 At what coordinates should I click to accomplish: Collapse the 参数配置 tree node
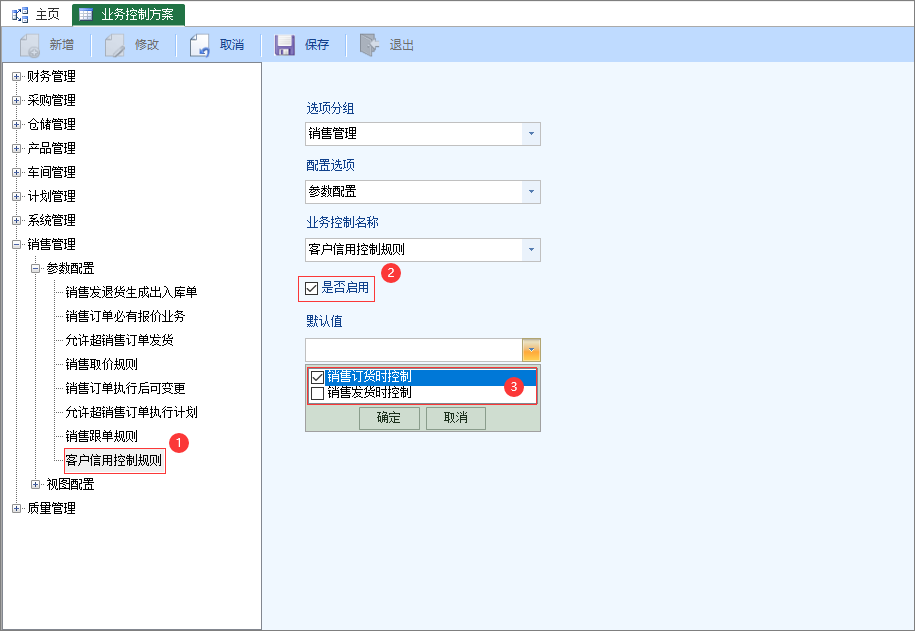pos(36,269)
